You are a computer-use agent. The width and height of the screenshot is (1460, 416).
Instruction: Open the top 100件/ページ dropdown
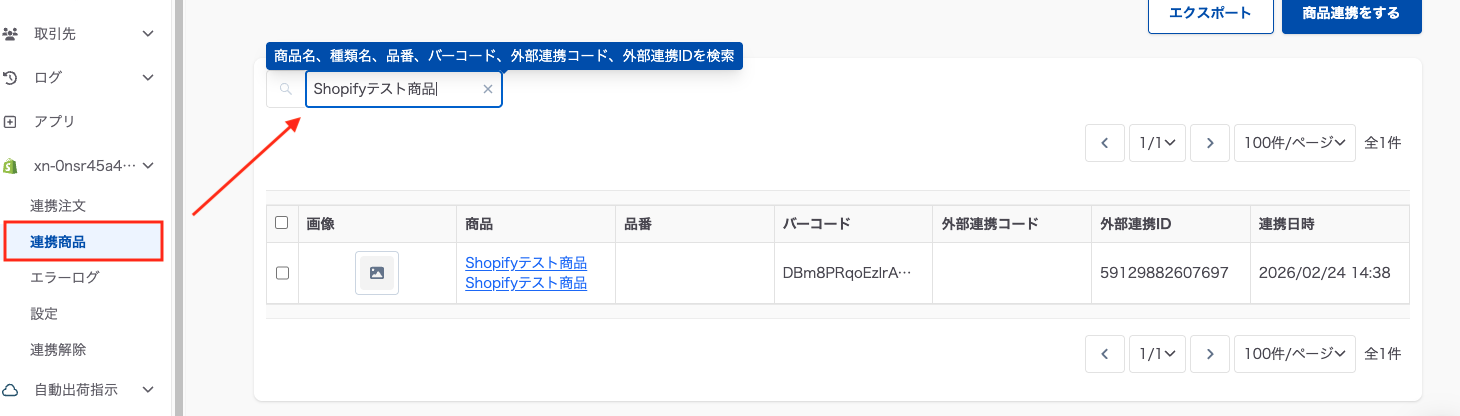coord(1295,143)
